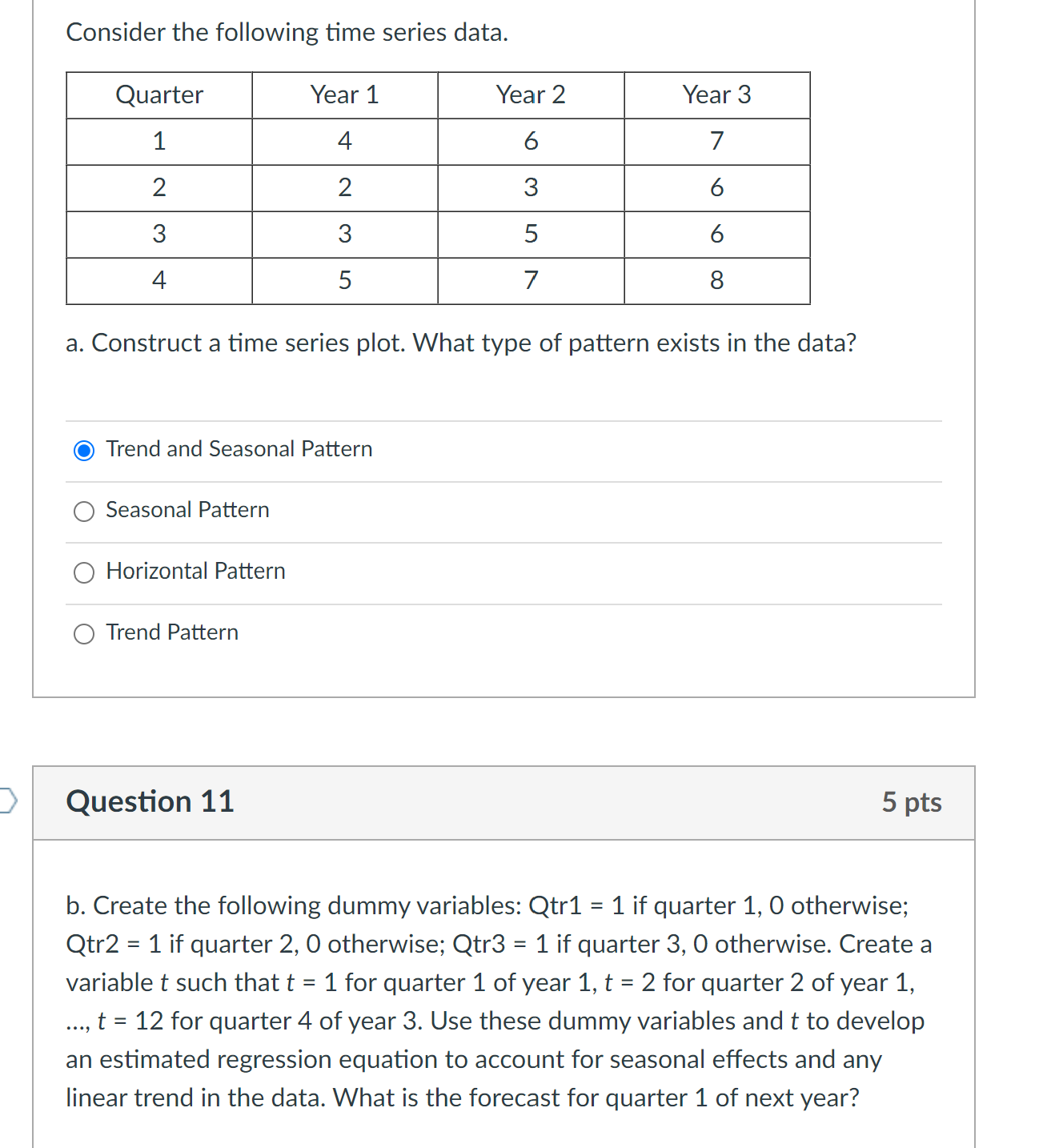Click the 5 pts label
The height and width of the screenshot is (1148, 1063).
tap(912, 802)
